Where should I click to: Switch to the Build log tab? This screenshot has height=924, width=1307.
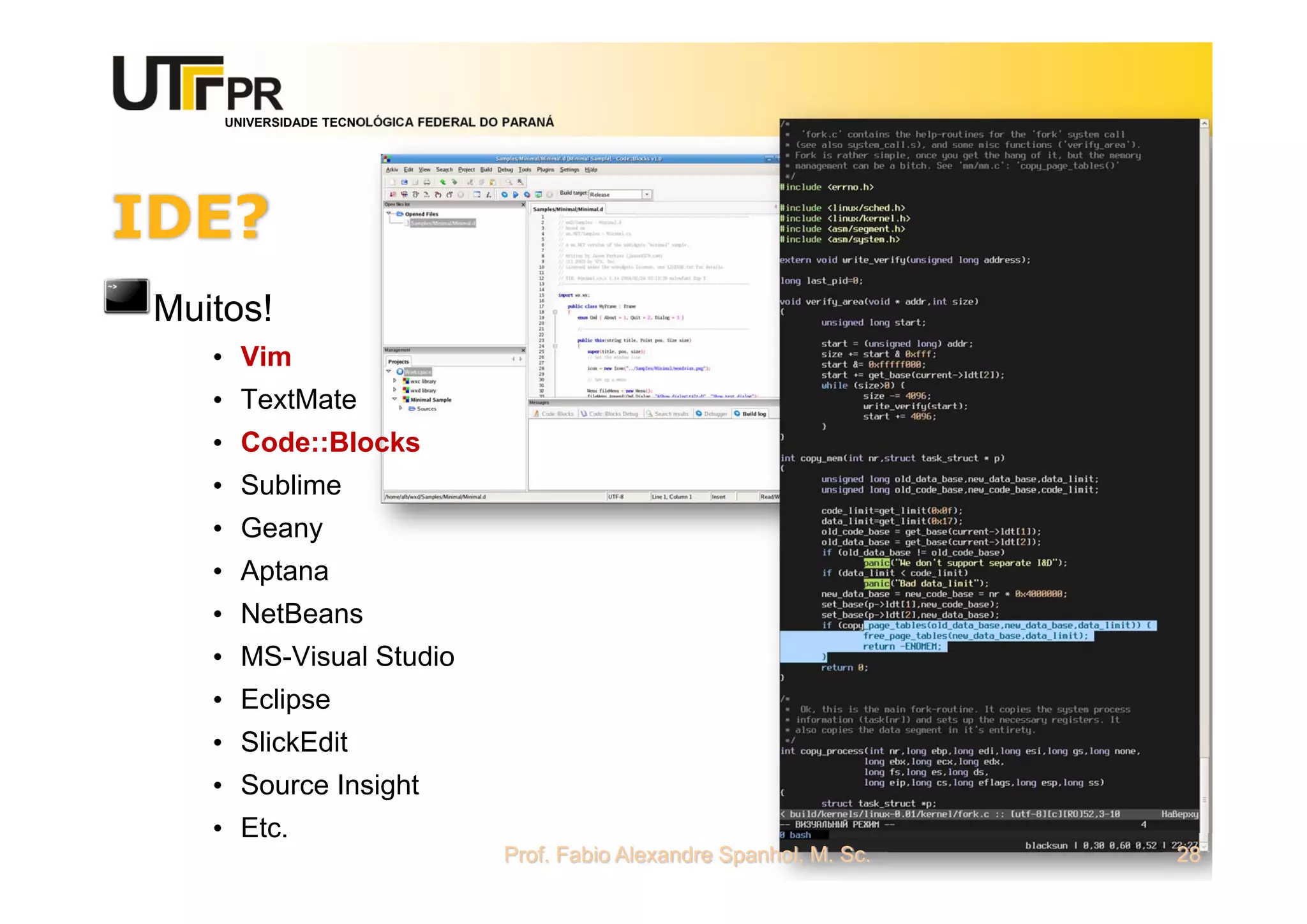750,414
